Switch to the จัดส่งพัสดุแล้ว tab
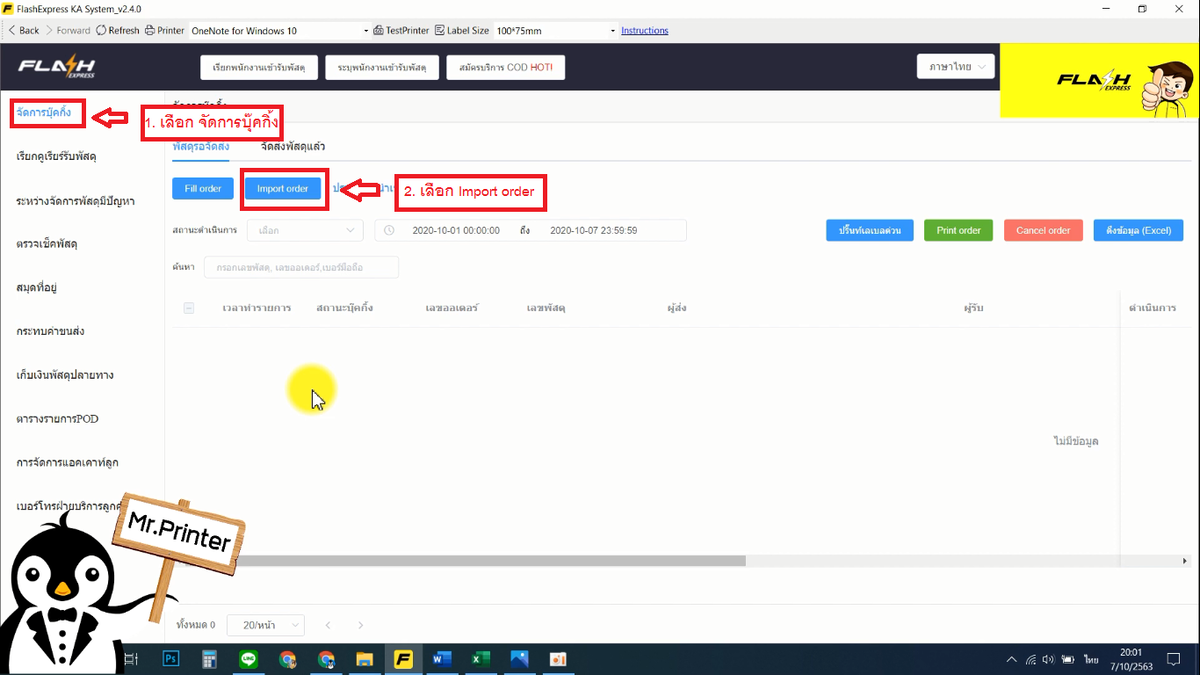This screenshot has width=1200, height=675. 293,146
